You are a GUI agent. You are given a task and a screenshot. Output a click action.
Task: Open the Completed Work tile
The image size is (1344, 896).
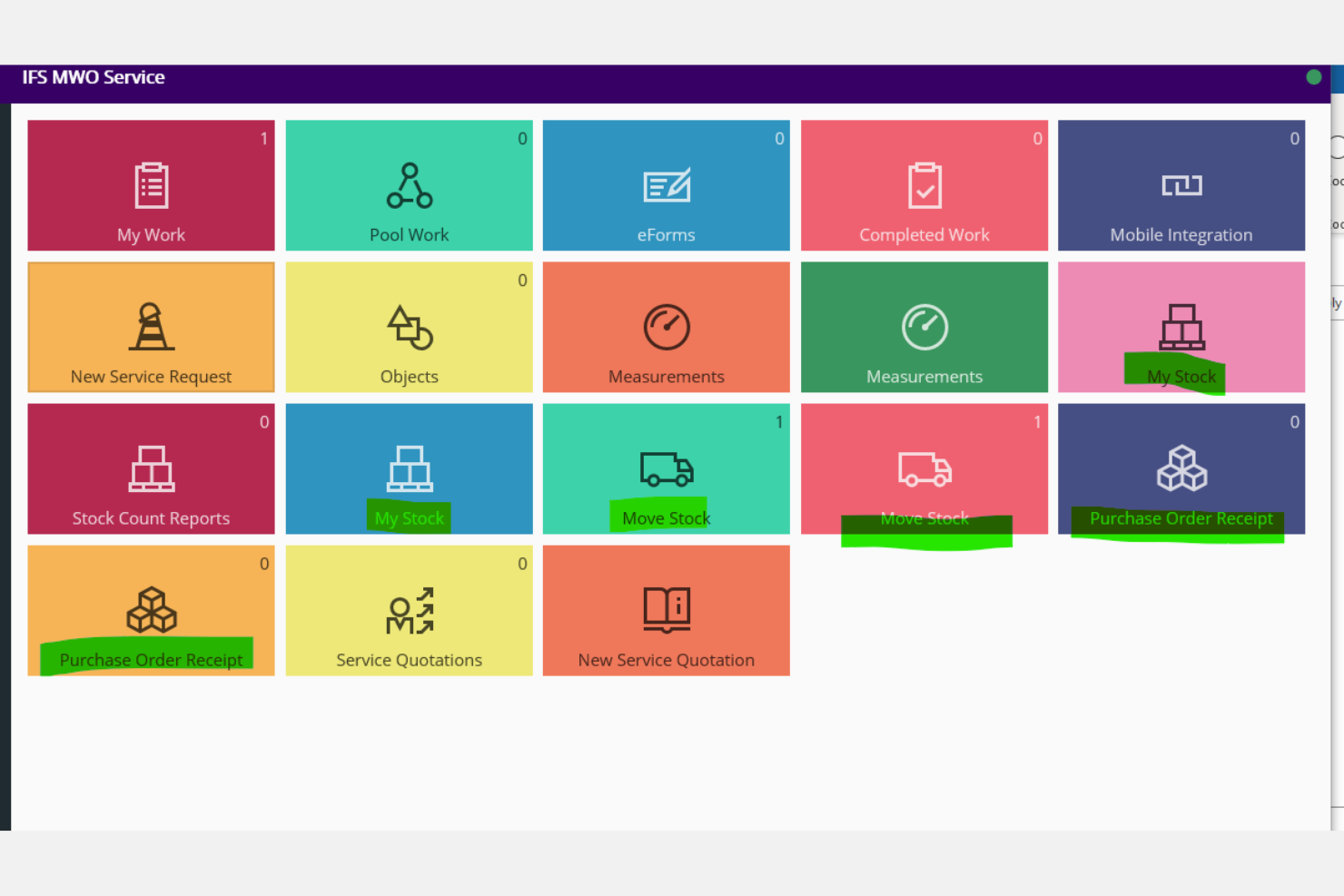coord(924,186)
